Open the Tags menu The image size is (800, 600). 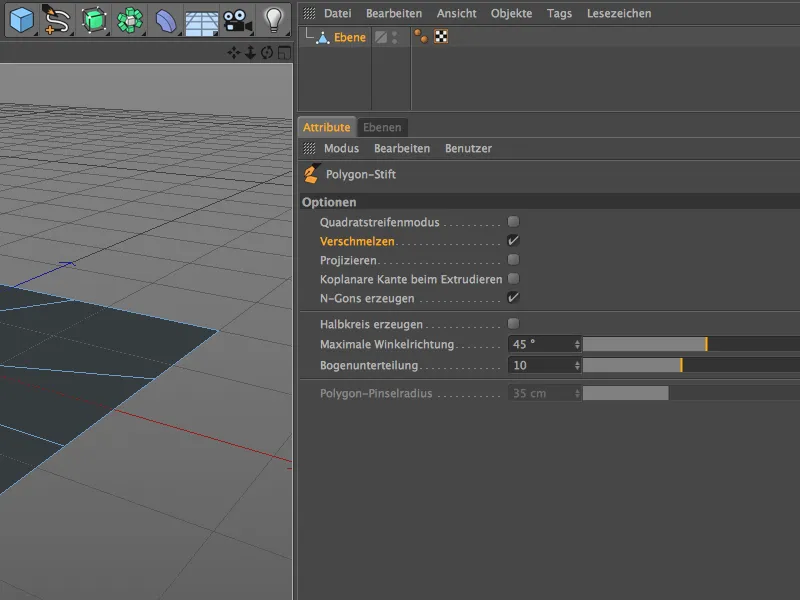click(559, 13)
